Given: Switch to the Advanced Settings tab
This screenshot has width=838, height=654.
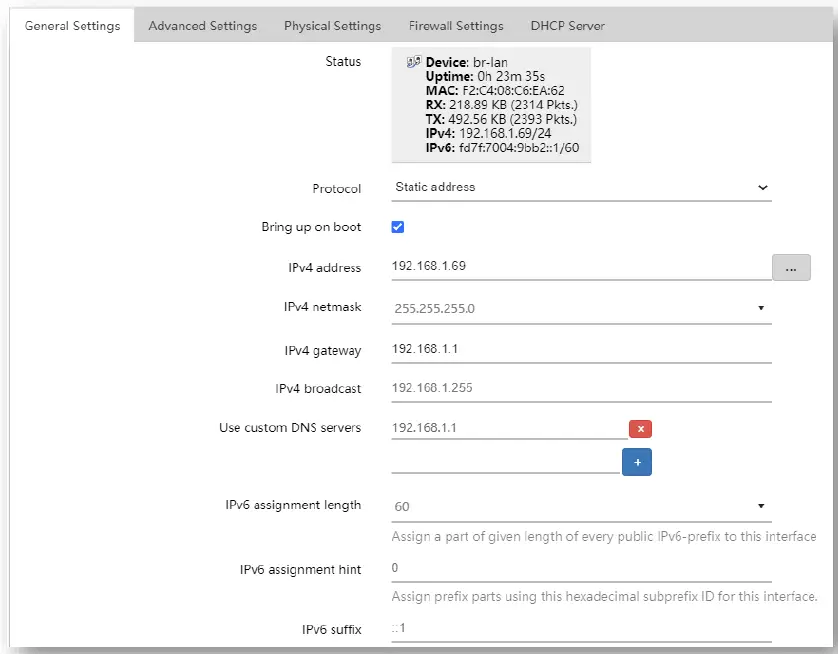Looking at the screenshot, I should coord(202,26).
